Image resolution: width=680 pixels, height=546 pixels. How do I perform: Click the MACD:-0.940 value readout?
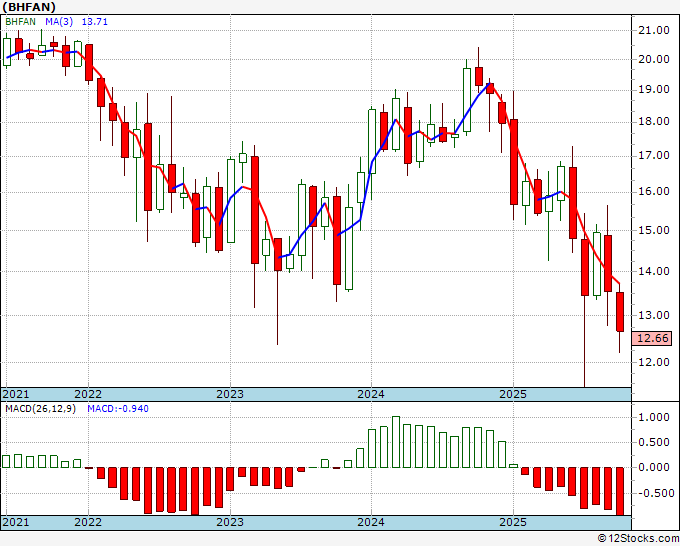pos(118,409)
